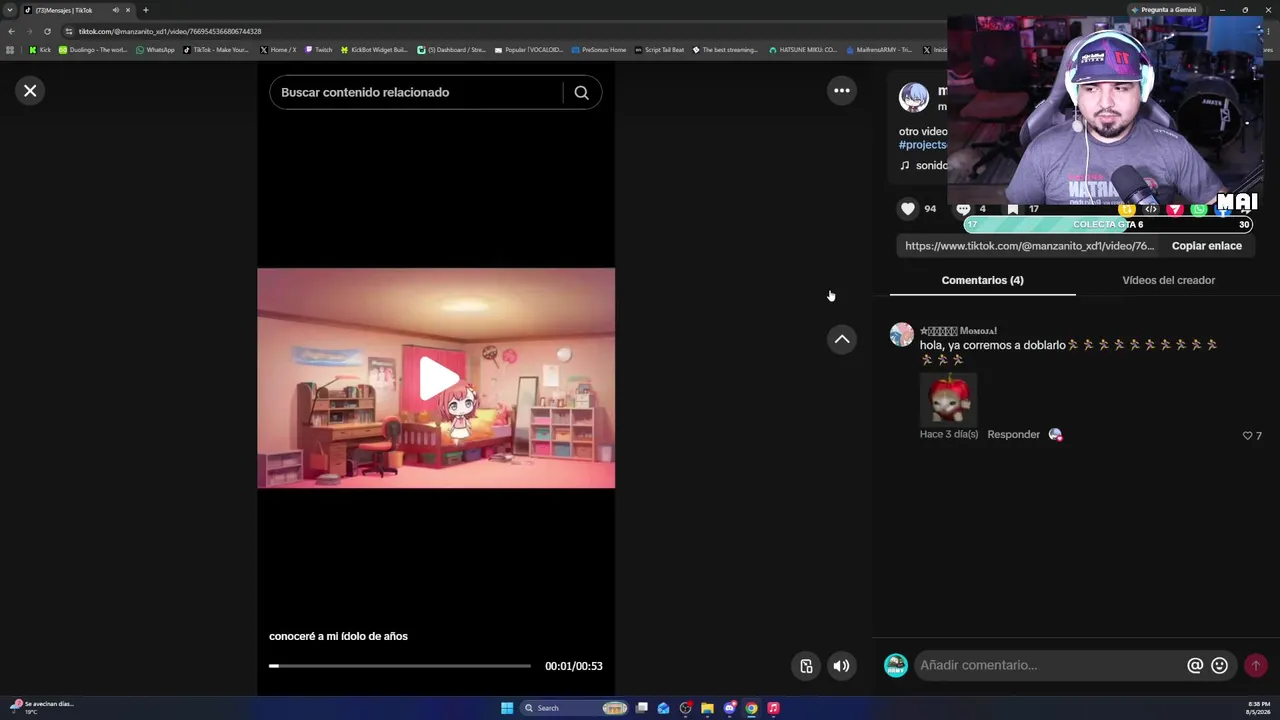This screenshot has width=1280, height=720.
Task: Open the tab search dropdown arrow
Action: 10,10
